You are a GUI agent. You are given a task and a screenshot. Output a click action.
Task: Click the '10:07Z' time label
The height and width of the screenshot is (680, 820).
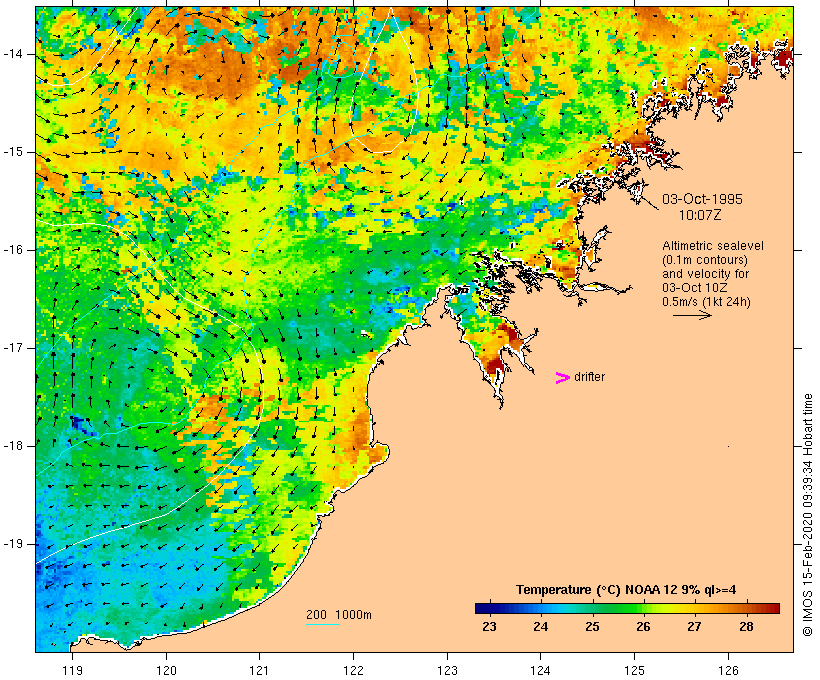click(700, 215)
